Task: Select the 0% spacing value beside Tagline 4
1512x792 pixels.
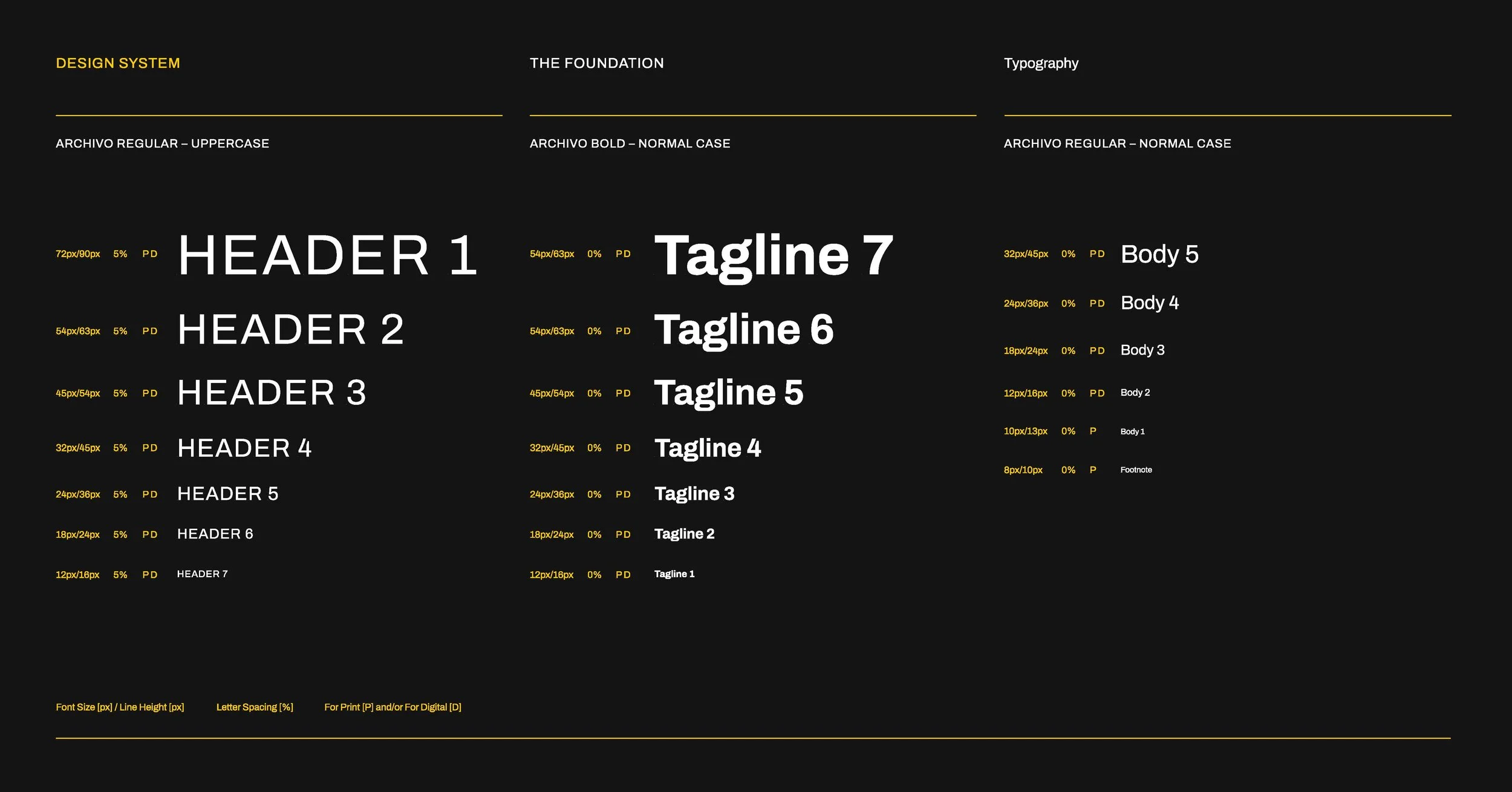Action: click(595, 448)
